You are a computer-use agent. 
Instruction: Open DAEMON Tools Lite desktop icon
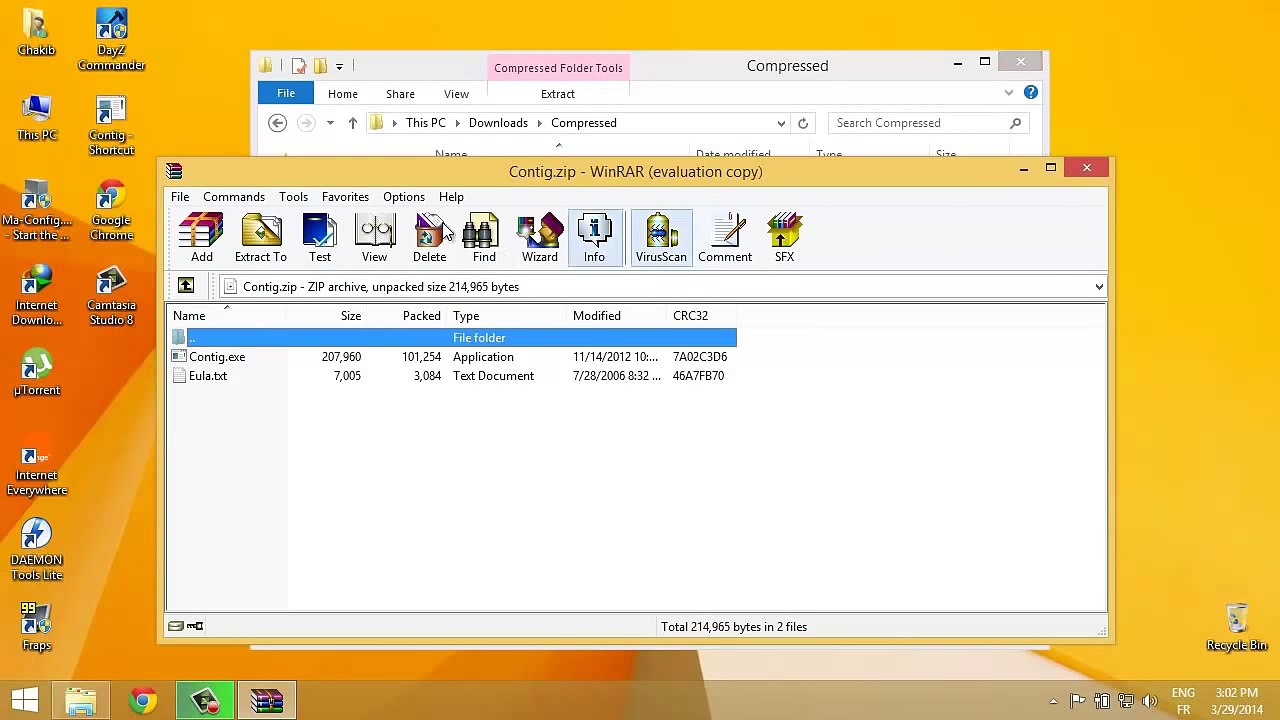pos(37,550)
